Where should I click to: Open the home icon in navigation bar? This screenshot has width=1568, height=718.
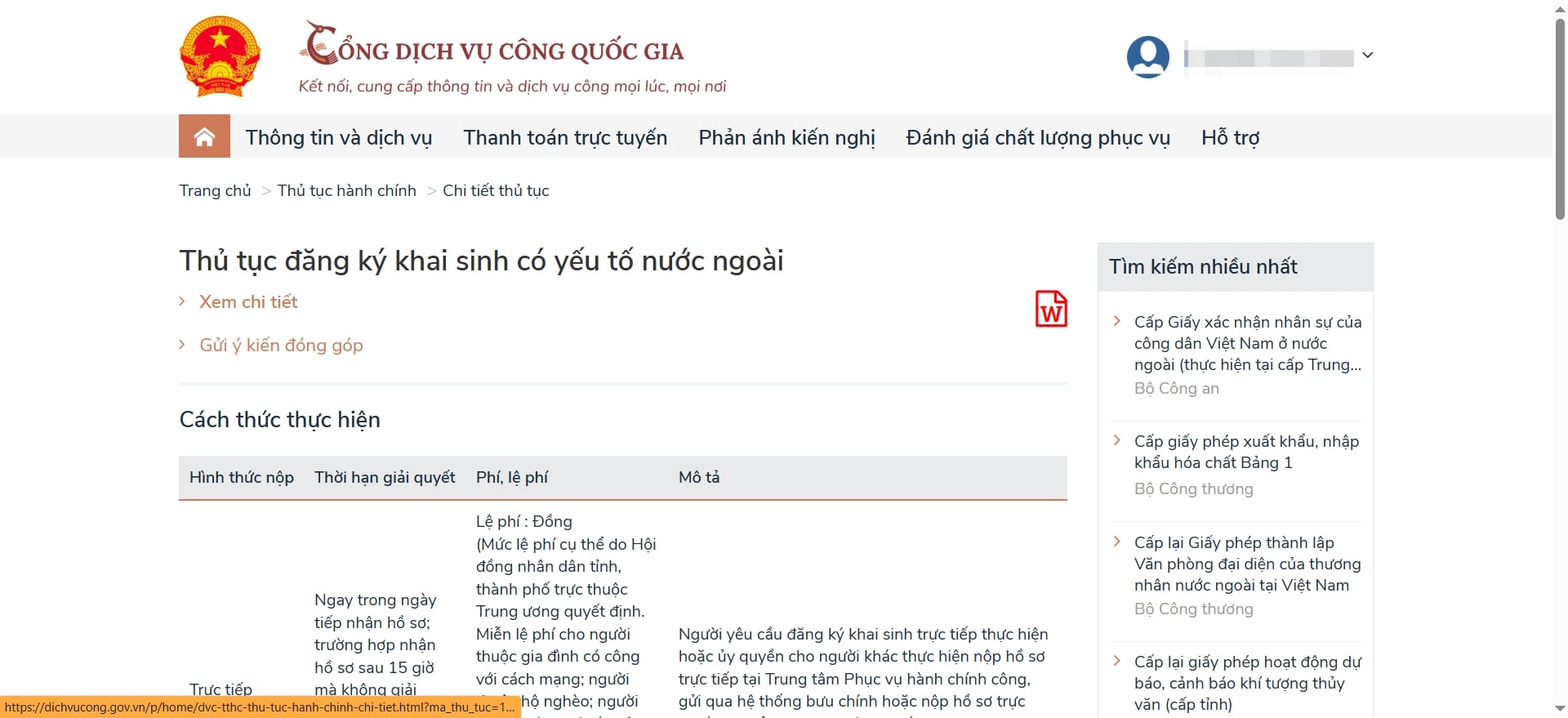204,136
